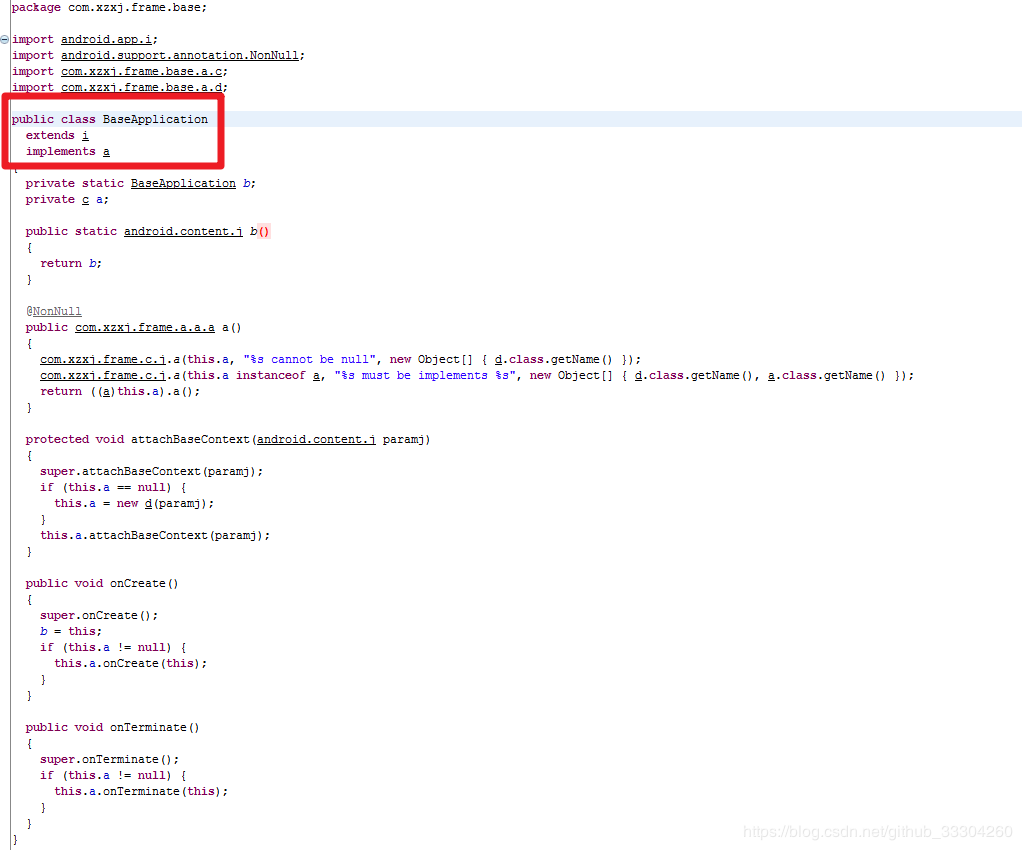
Task: Open android.content.j parameter type in attachBaseContext
Action: click(316, 439)
